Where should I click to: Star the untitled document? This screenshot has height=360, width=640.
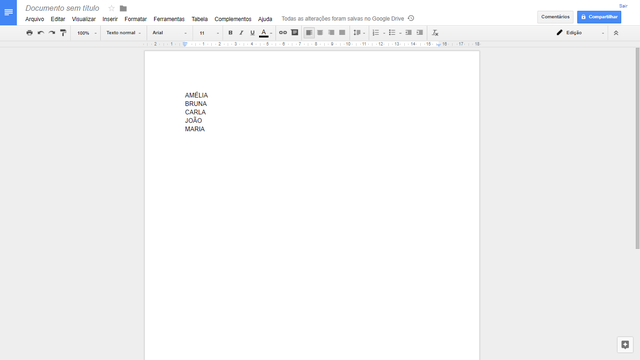point(111,8)
